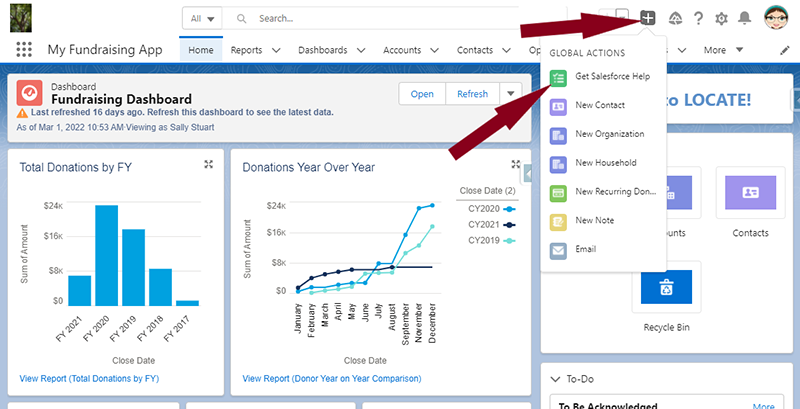800x409 pixels.
Task: Open the More navigation dropdown
Action: (723, 50)
